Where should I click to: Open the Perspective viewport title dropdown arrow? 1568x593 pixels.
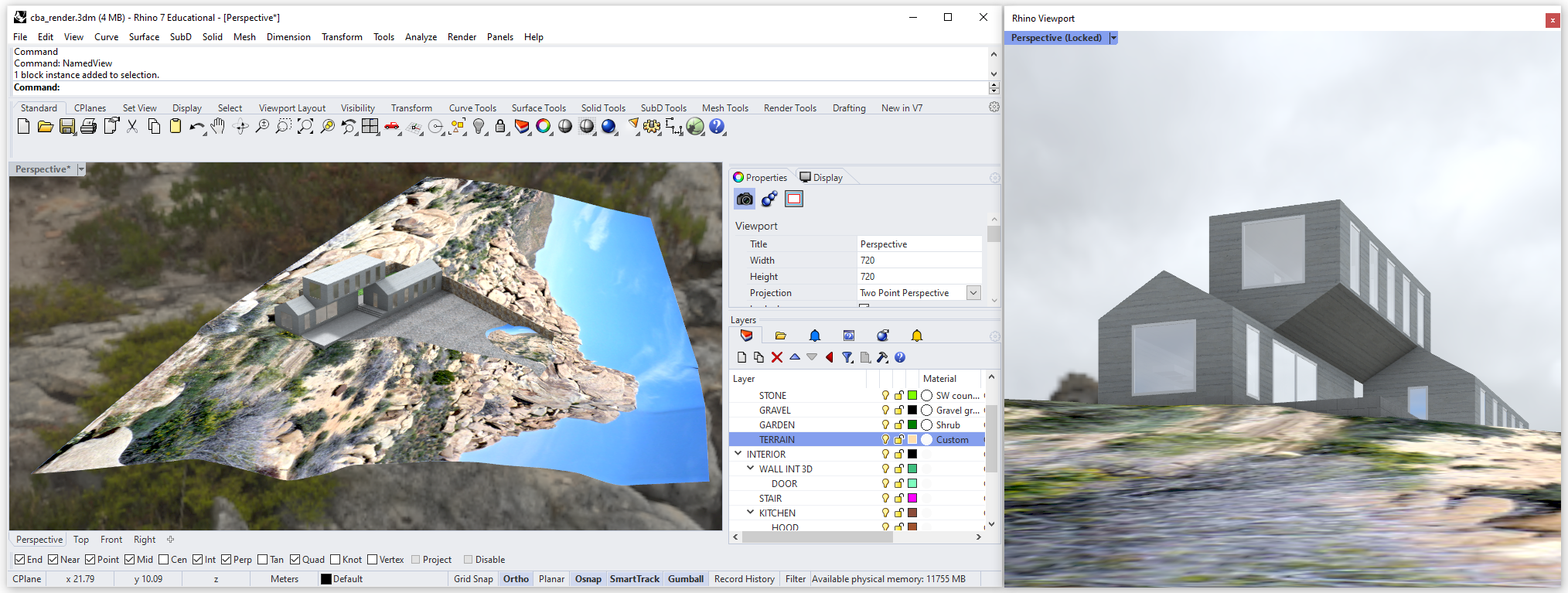(81, 169)
